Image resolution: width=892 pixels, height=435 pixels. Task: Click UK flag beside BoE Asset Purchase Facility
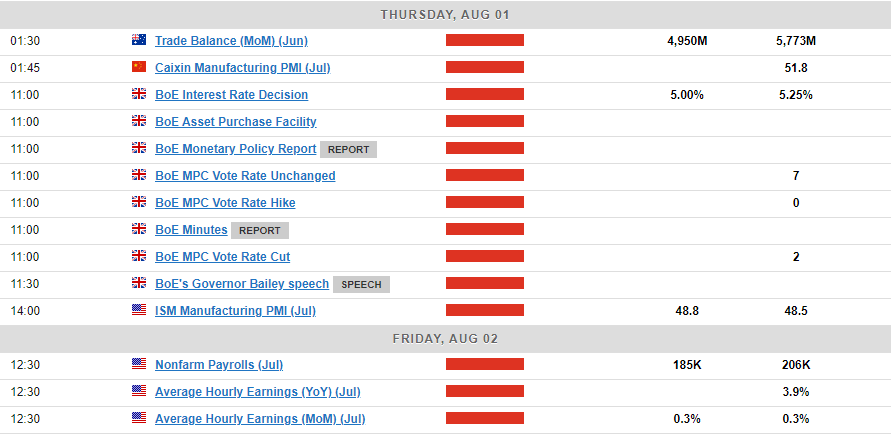pos(139,122)
